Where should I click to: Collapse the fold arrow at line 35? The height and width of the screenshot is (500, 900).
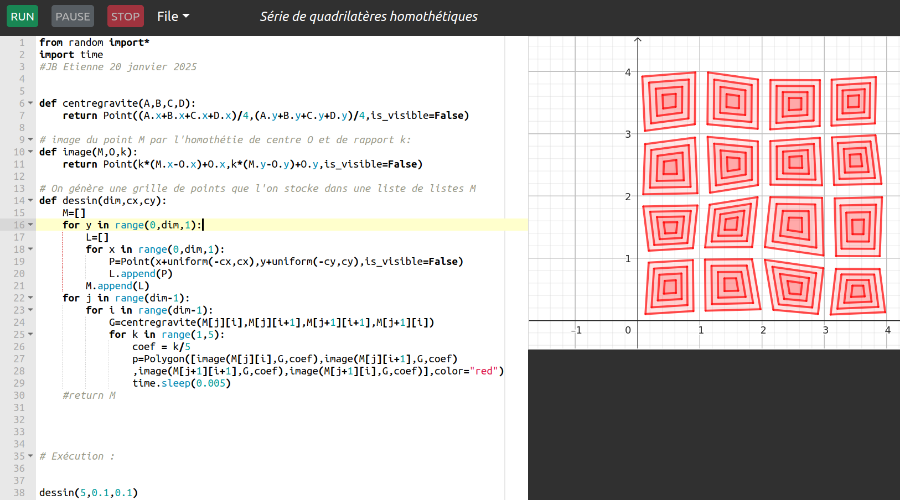pyautogui.click(x=30, y=456)
